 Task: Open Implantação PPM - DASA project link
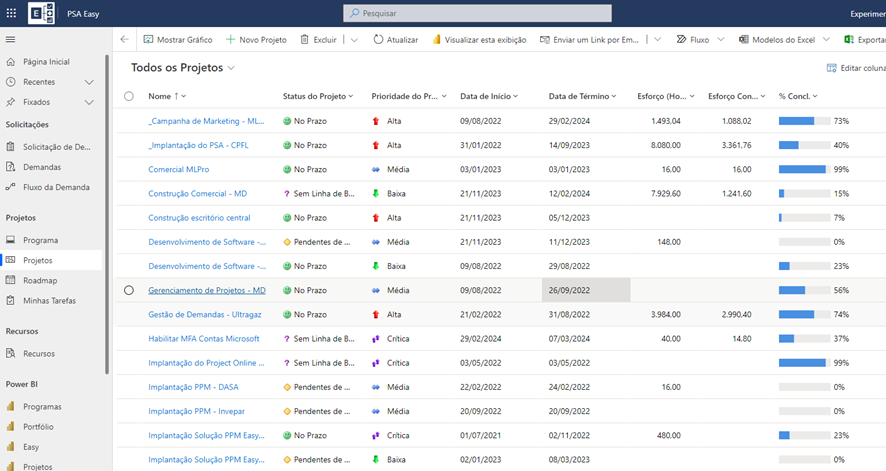point(193,387)
